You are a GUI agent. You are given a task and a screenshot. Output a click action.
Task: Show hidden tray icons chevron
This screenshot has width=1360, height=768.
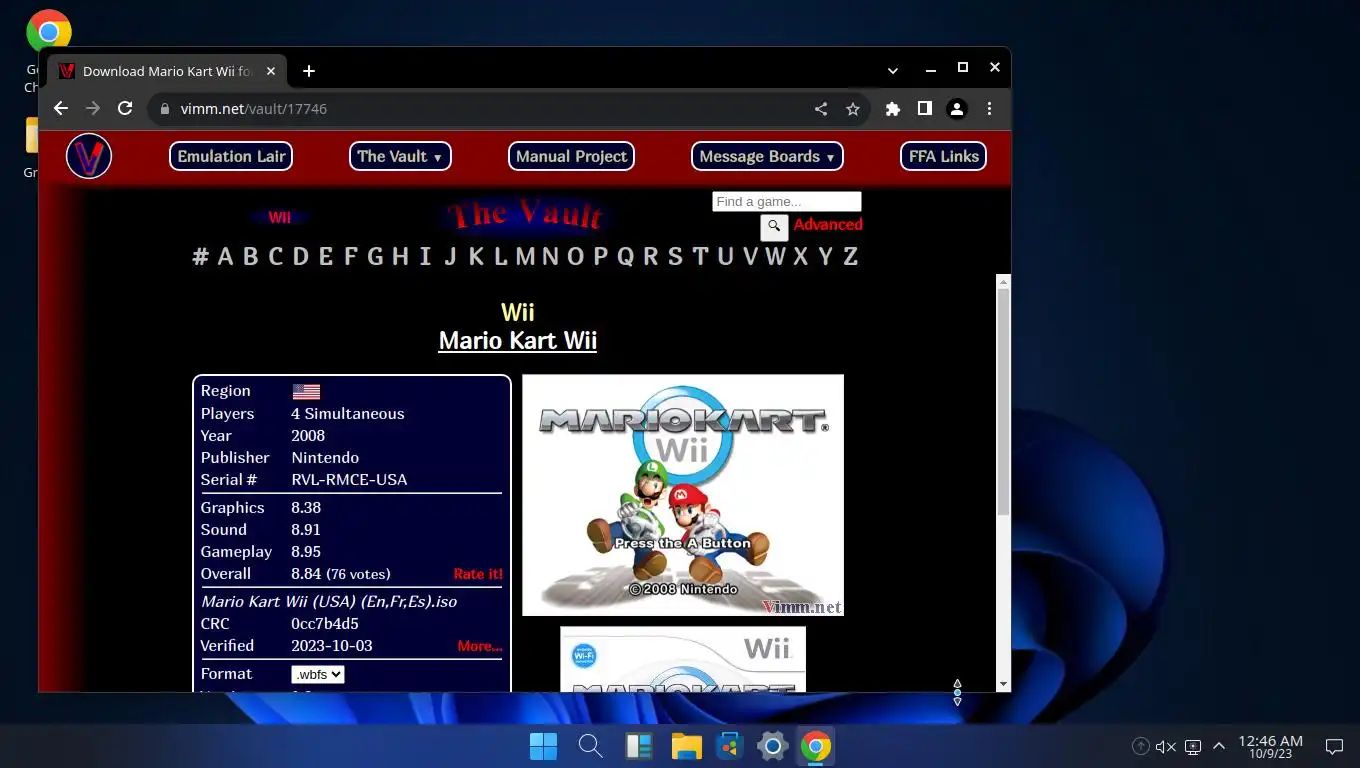[1219, 746]
